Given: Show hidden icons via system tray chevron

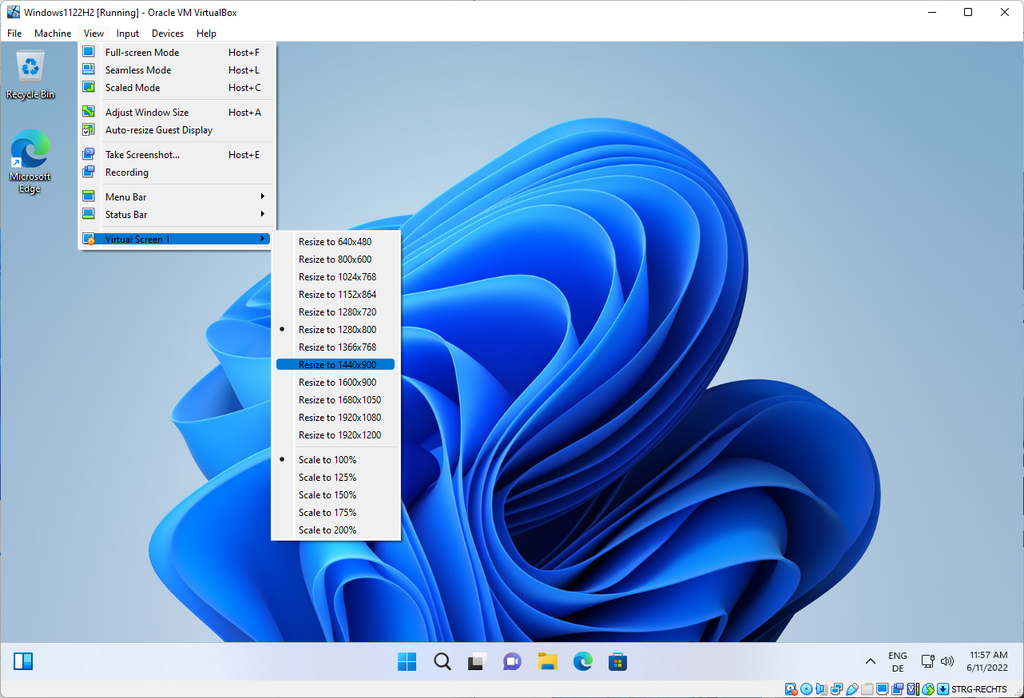Looking at the screenshot, I should (870, 661).
